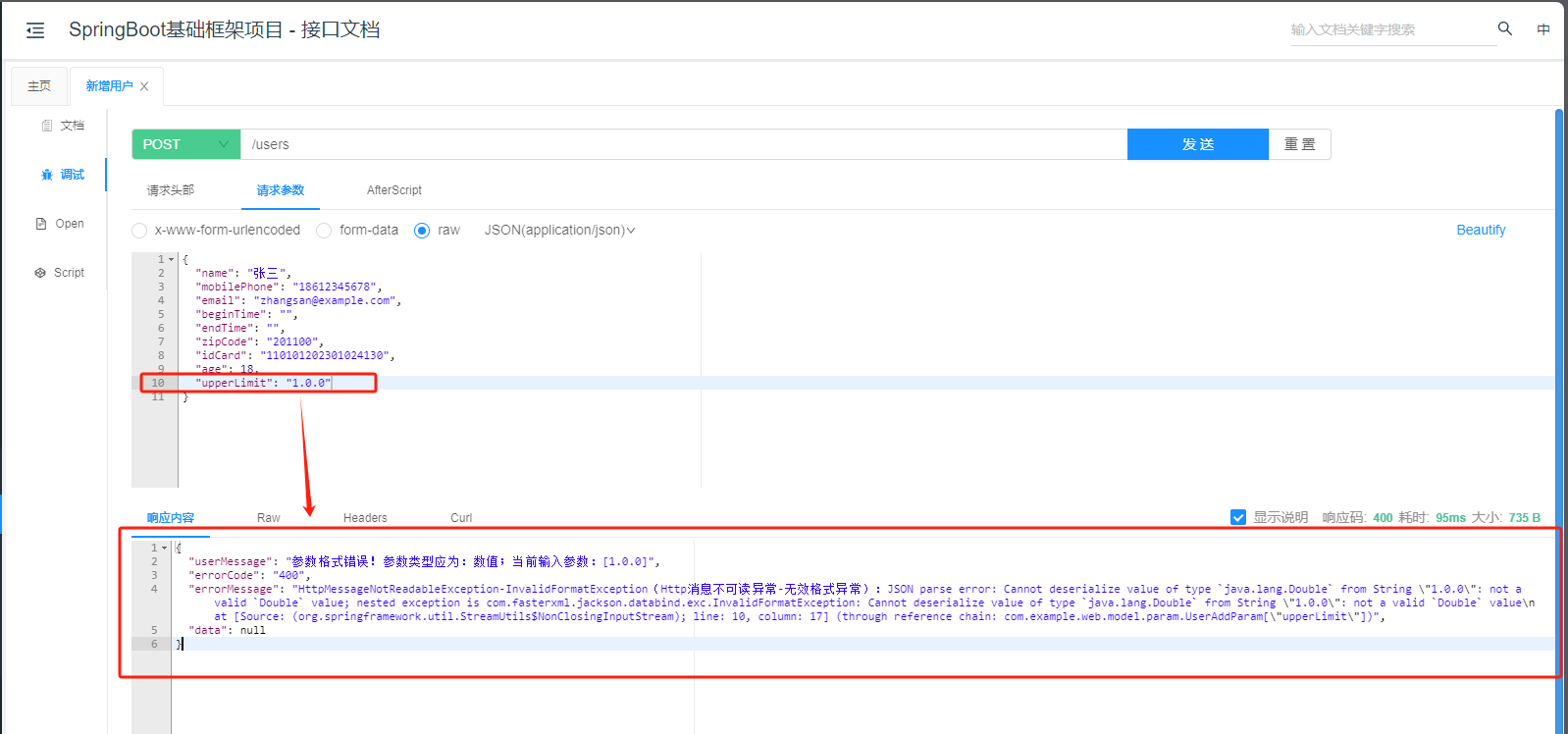
Task: Open the 请求参数 tab
Action: (281, 190)
